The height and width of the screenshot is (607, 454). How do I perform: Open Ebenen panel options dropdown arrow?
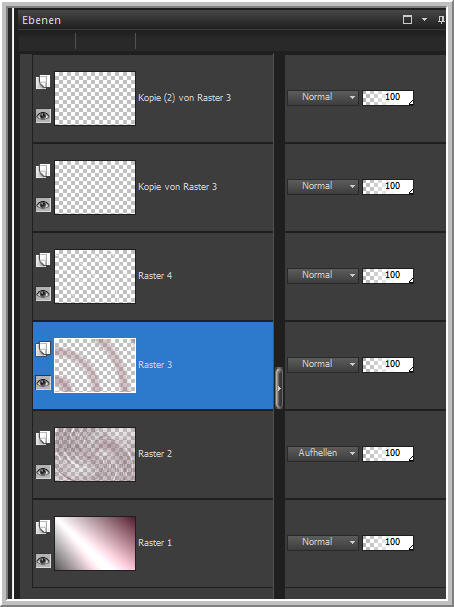[x=424, y=20]
